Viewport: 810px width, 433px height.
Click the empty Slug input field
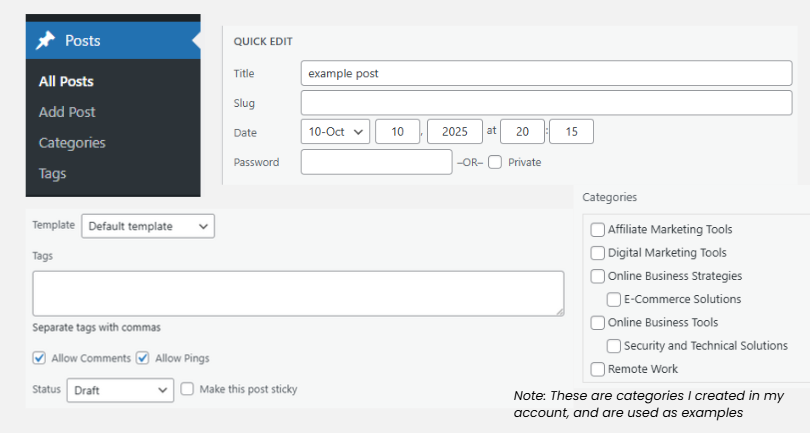(549, 102)
